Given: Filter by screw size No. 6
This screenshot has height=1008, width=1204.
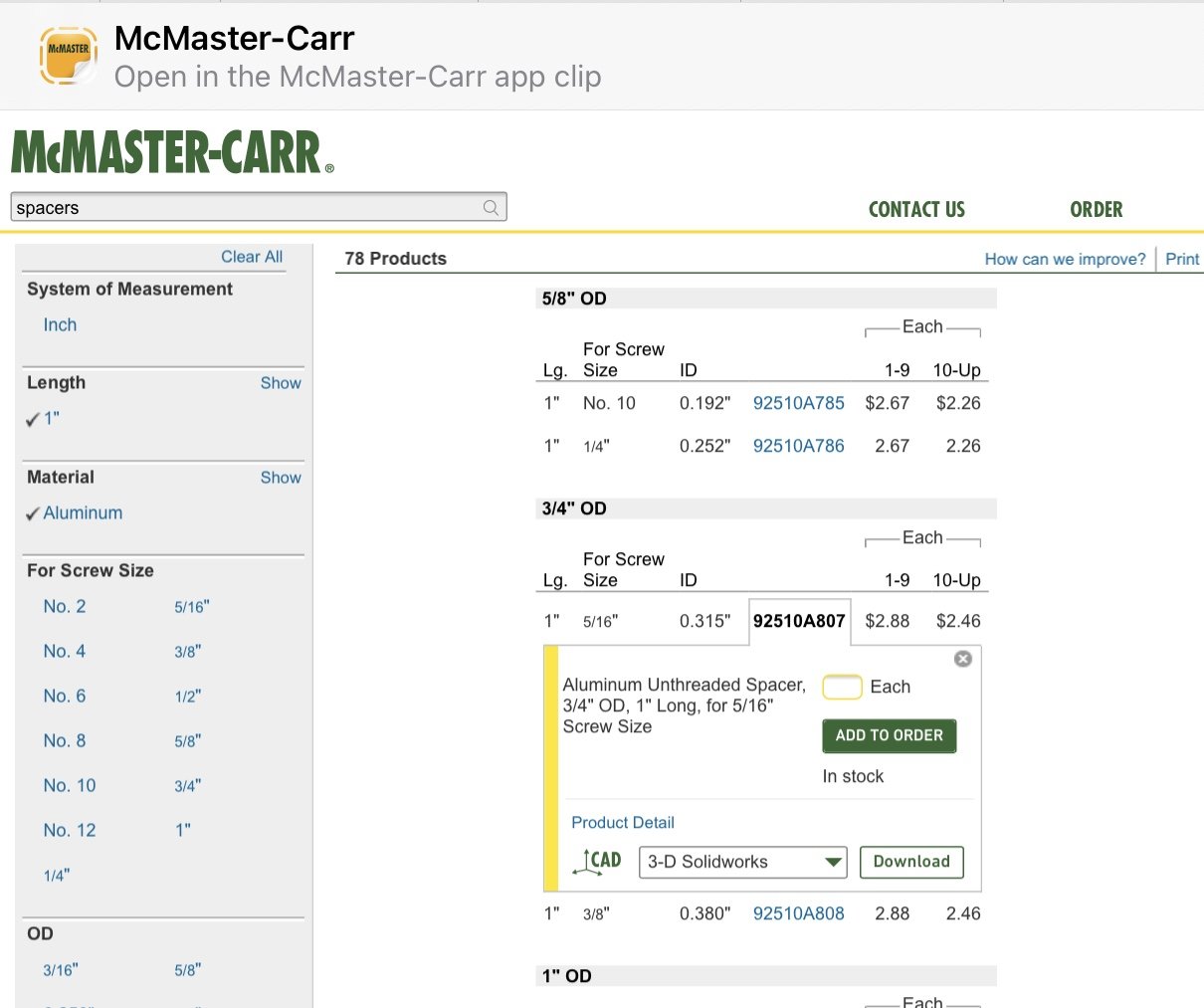Looking at the screenshot, I should [x=65, y=697].
